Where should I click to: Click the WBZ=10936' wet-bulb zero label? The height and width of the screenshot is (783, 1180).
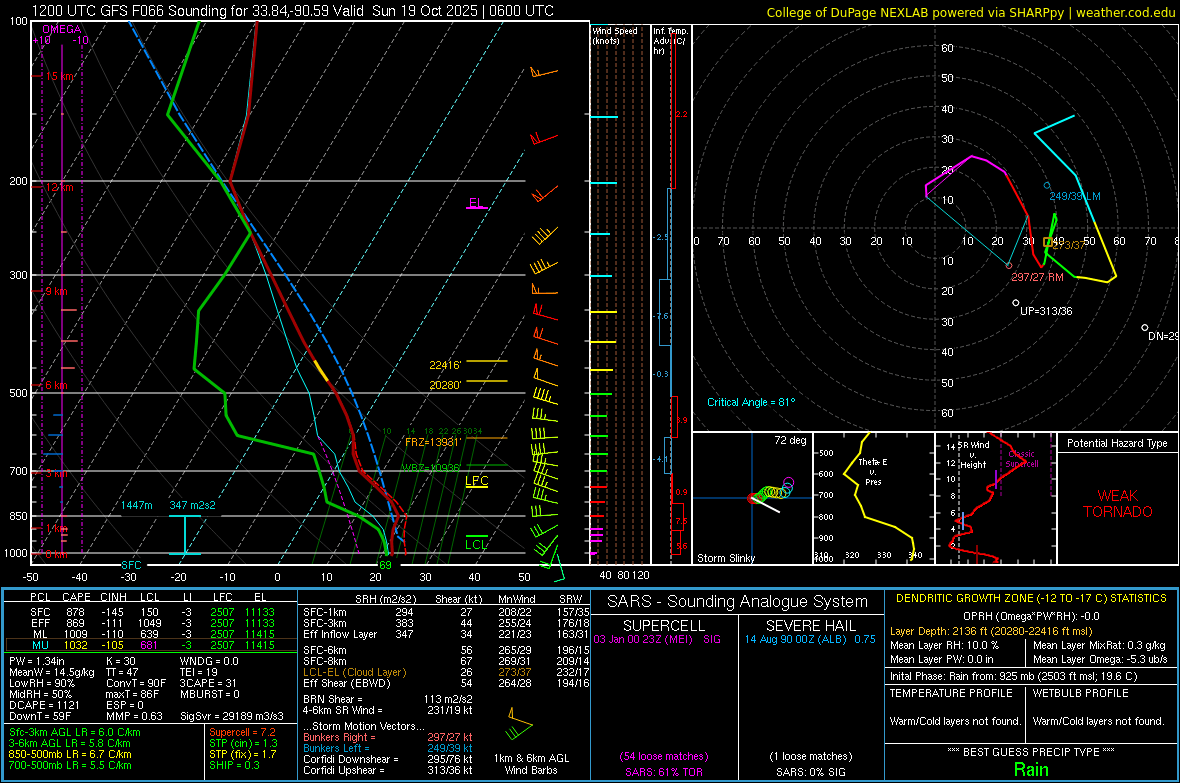coord(430,468)
